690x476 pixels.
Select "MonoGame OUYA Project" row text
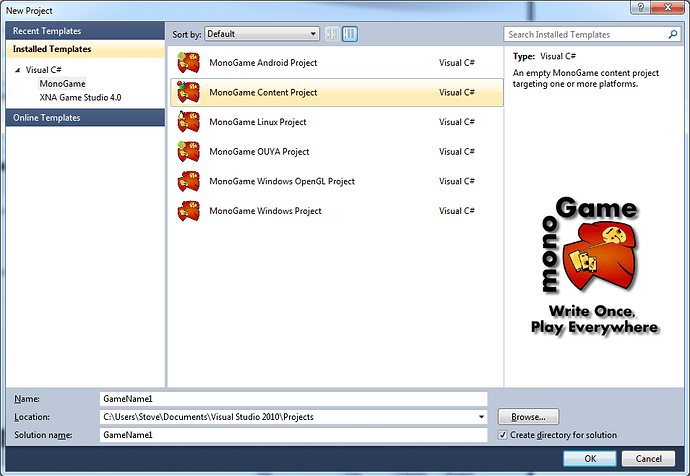coord(259,151)
